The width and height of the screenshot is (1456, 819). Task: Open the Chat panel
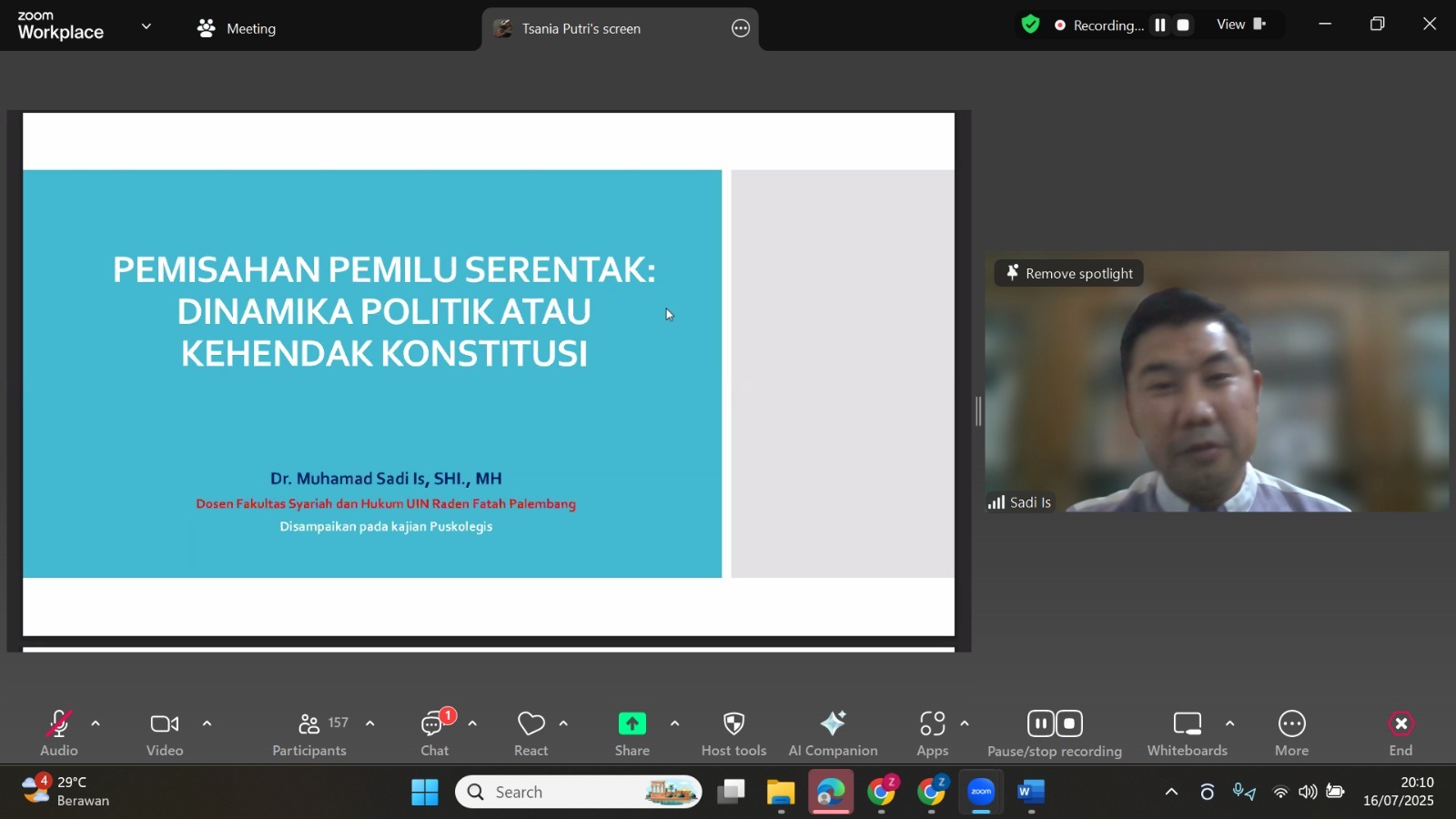(434, 733)
